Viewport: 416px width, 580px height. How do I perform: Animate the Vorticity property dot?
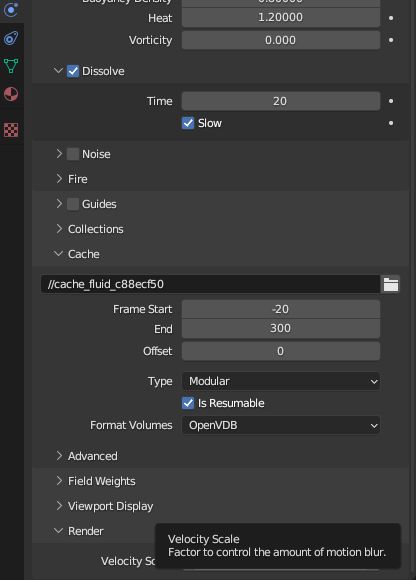coord(391,40)
